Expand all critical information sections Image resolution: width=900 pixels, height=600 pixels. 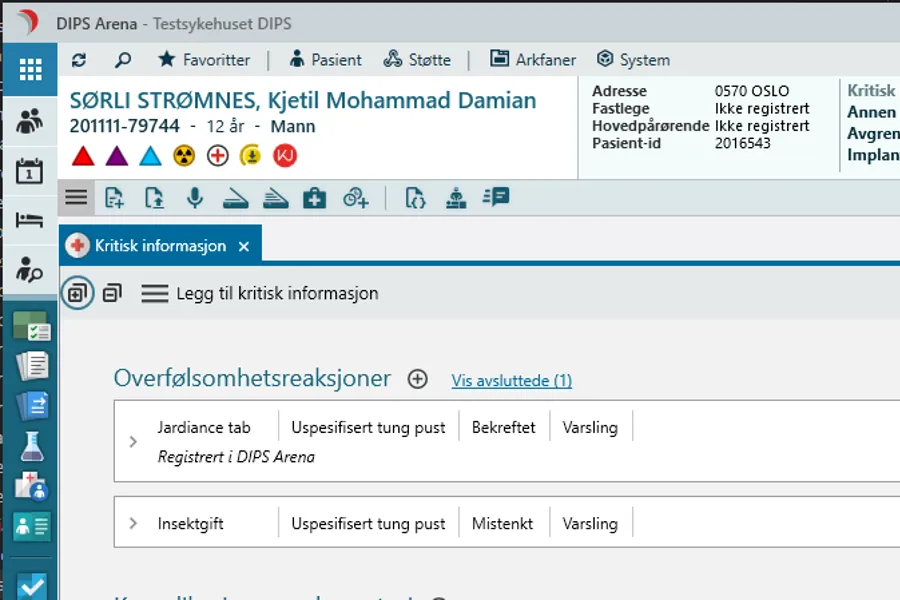click(x=78, y=294)
